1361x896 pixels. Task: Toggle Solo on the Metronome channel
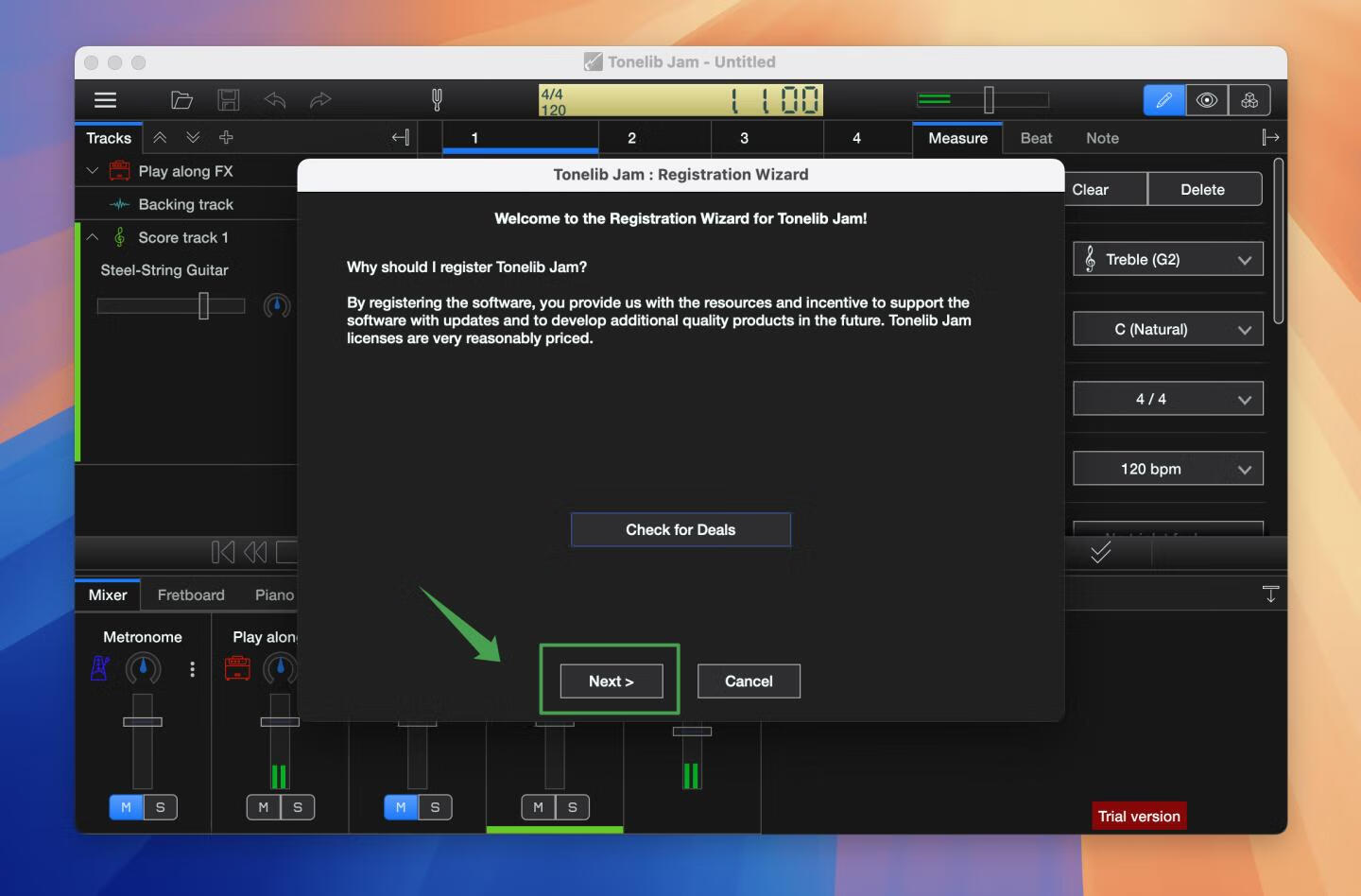161,807
